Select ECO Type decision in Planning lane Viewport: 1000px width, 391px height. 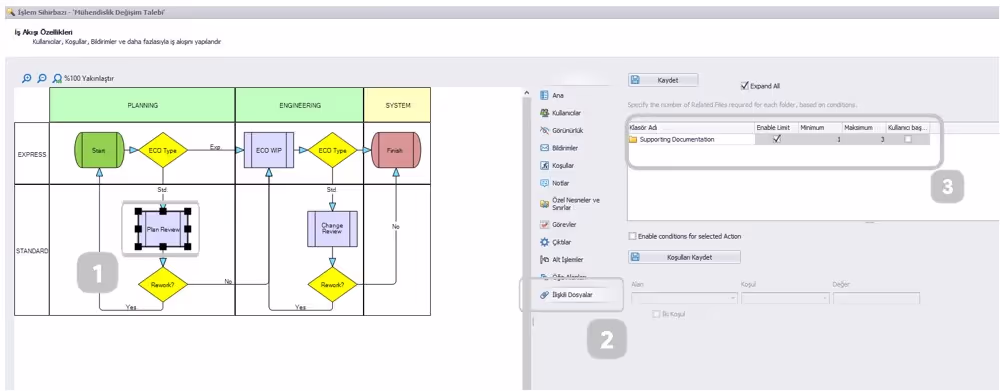[163, 151]
